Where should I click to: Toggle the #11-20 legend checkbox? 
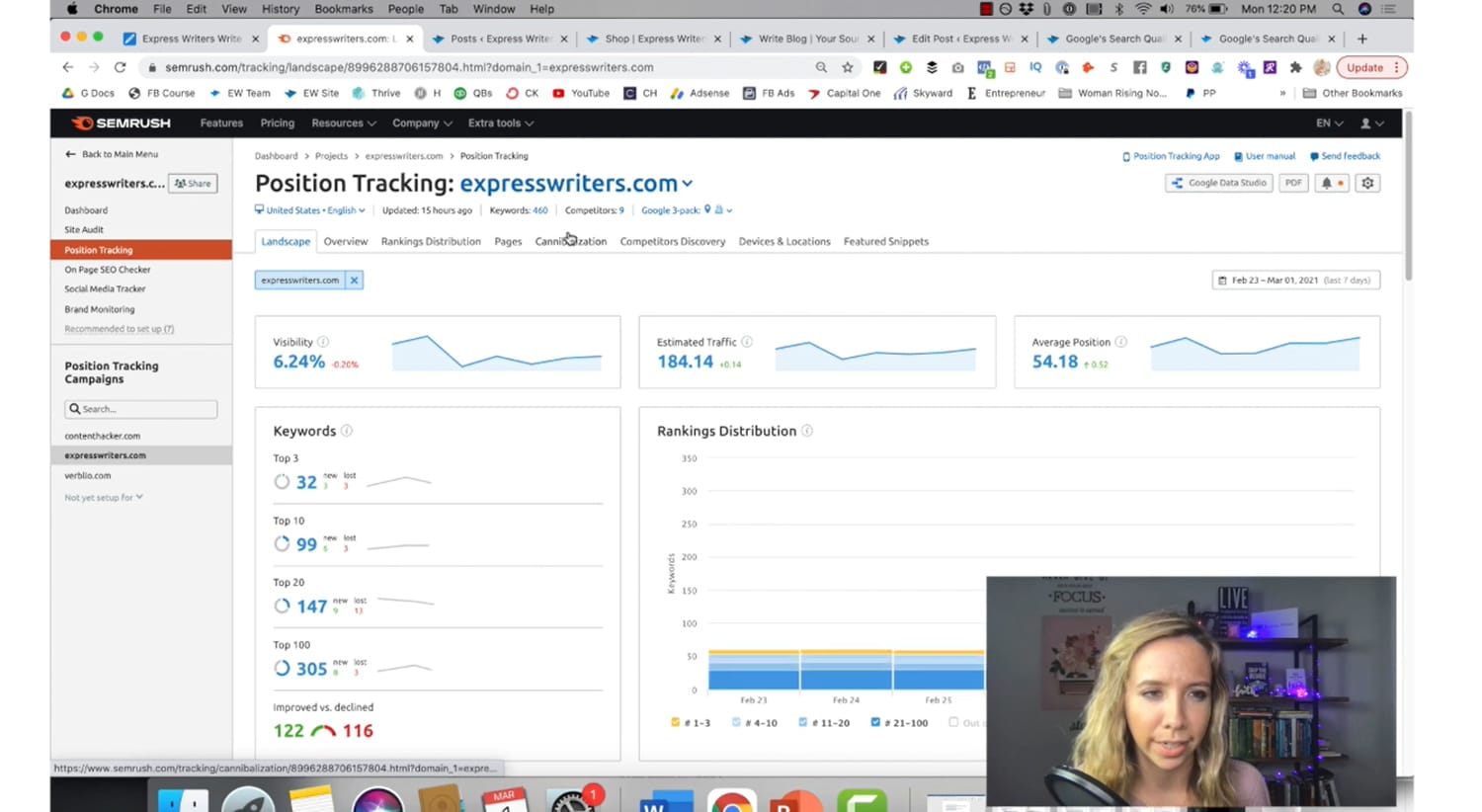coord(802,722)
